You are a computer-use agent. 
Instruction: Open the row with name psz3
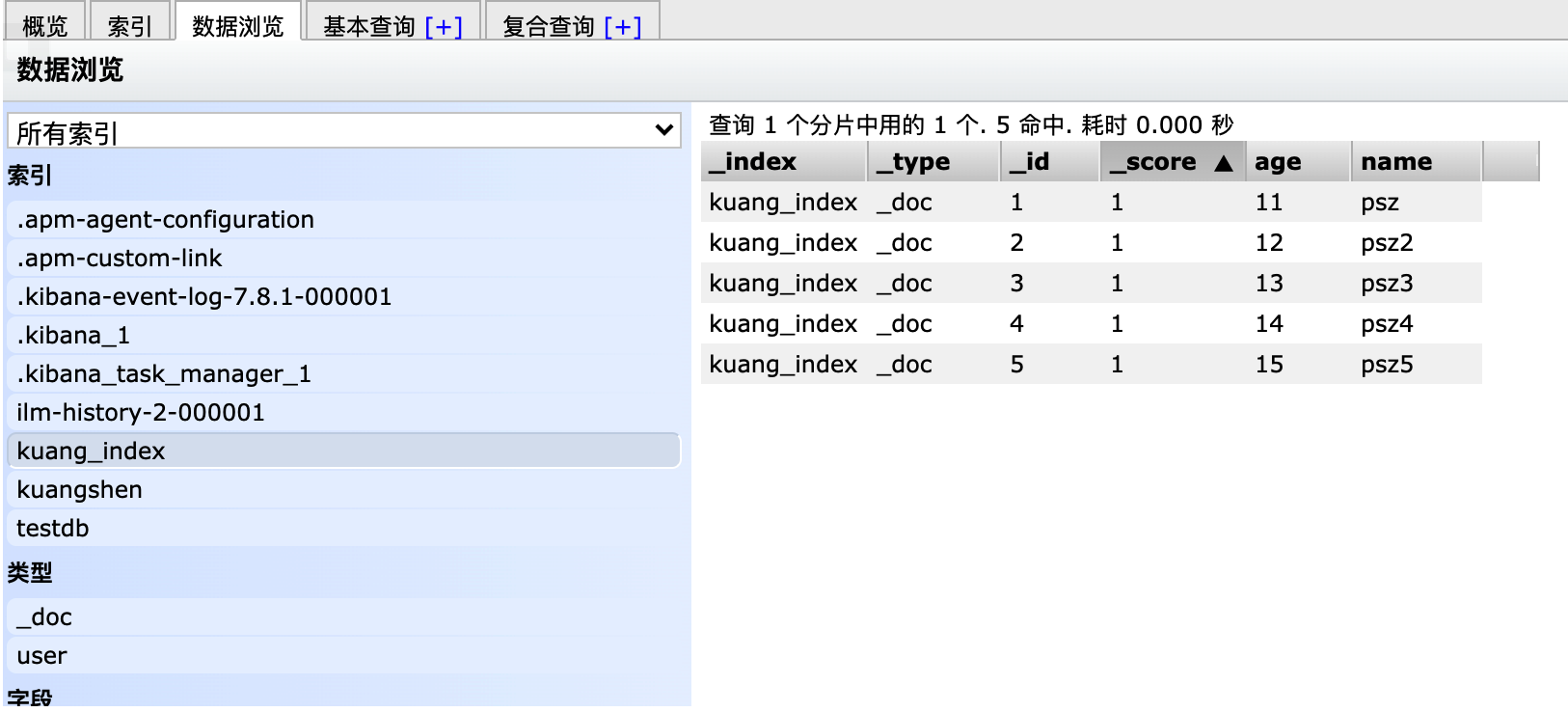(x=1092, y=284)
